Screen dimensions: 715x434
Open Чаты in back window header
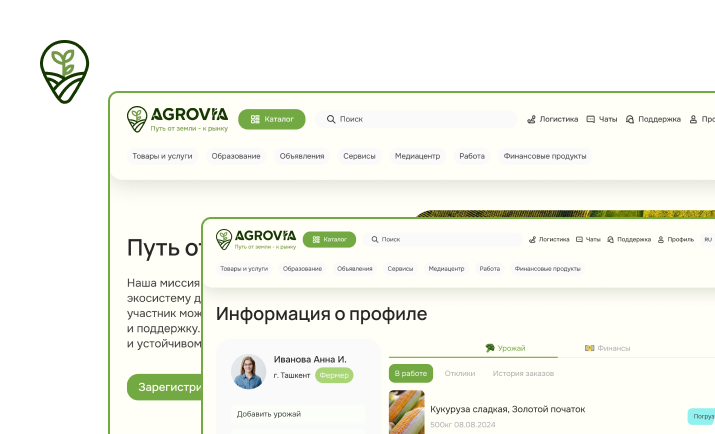coord(602,119)
